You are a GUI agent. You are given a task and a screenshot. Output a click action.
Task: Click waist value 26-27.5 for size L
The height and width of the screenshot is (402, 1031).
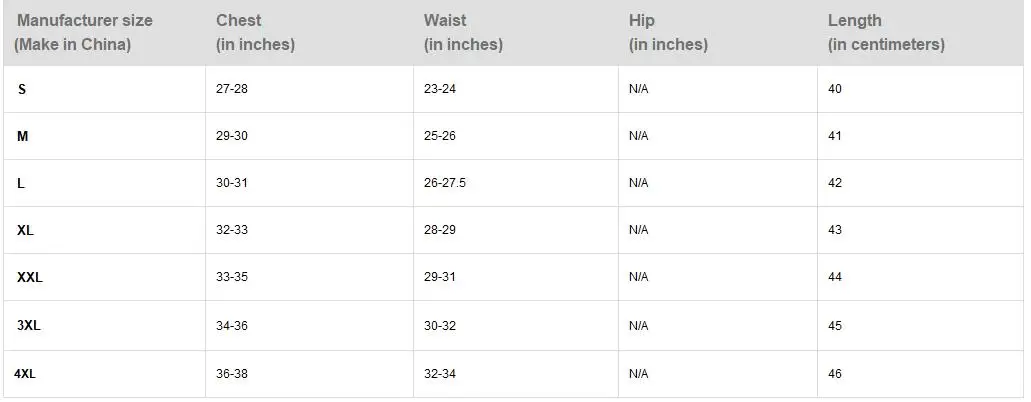point(444,183)
